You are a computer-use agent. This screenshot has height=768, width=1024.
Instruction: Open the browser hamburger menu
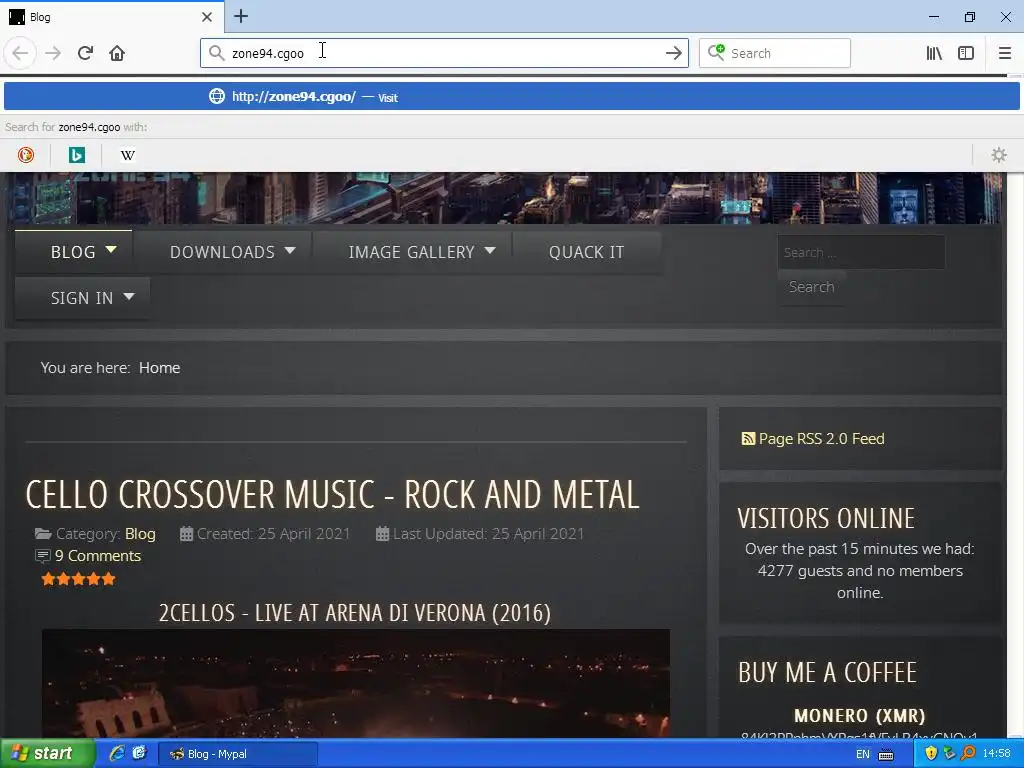pyautogui.click(x=1005, y=53)
